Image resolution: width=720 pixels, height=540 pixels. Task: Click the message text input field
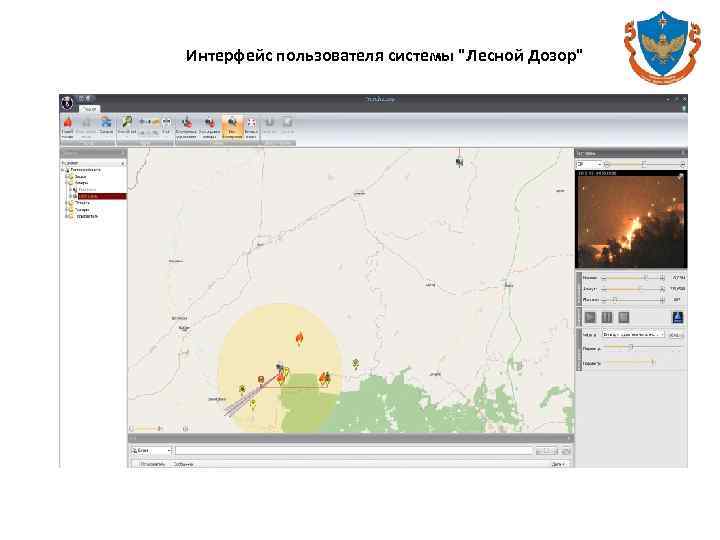tap(354, 451)
